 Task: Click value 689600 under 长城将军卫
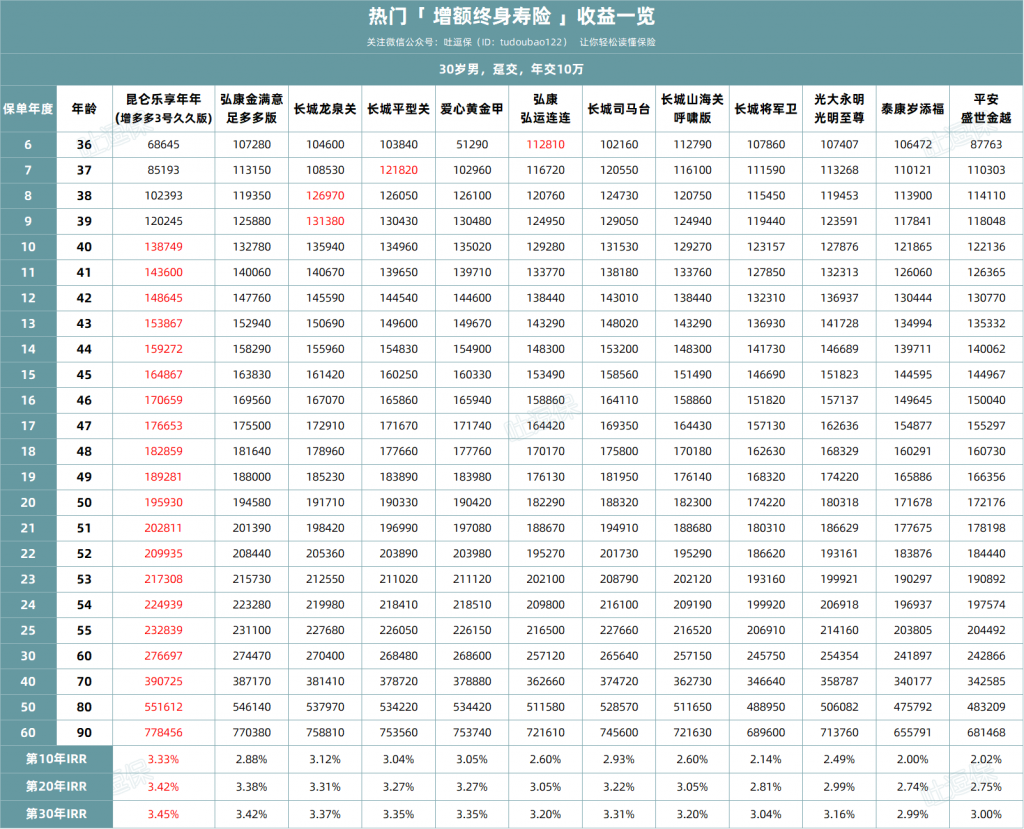(766, 732)
